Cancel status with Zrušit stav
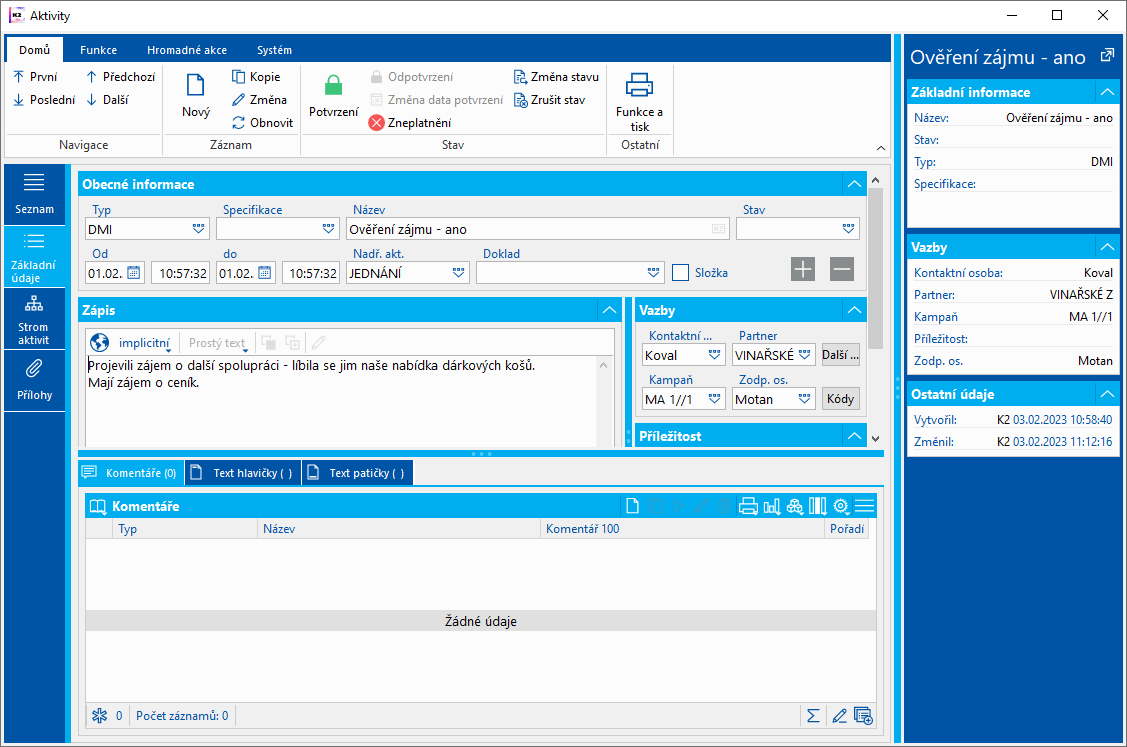Image resolution: width=1127 pixels, height=747 pixels. [x=550, y=100]
